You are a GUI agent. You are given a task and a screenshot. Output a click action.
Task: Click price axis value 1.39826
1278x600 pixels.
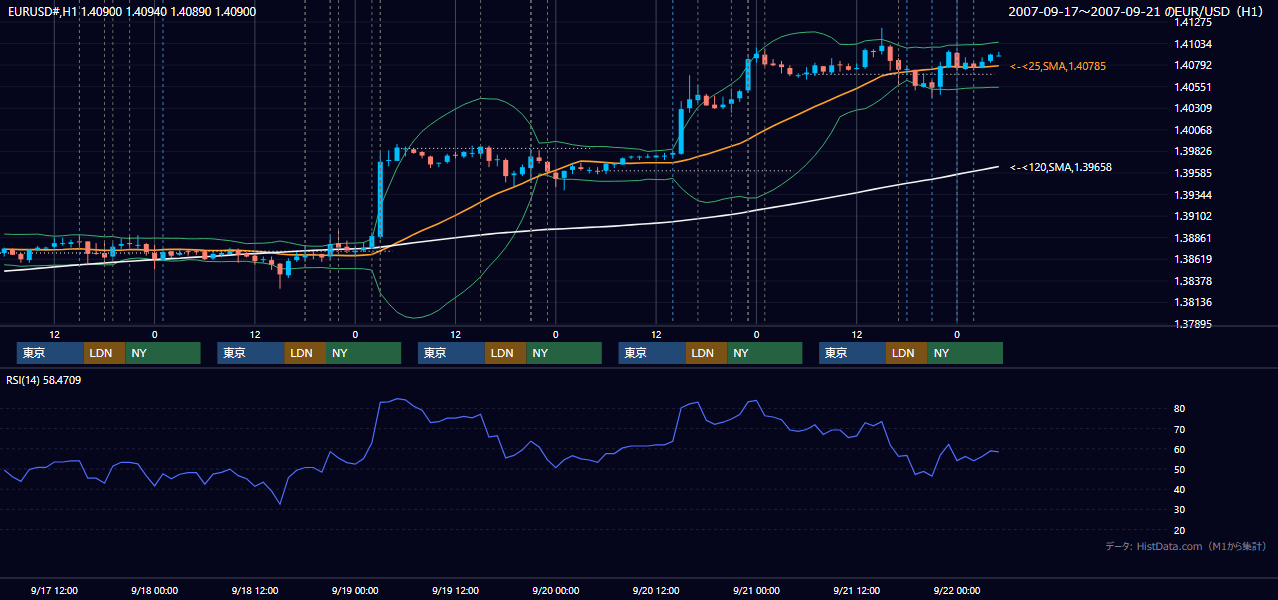pyautogui.click(x=1193, y=151)
